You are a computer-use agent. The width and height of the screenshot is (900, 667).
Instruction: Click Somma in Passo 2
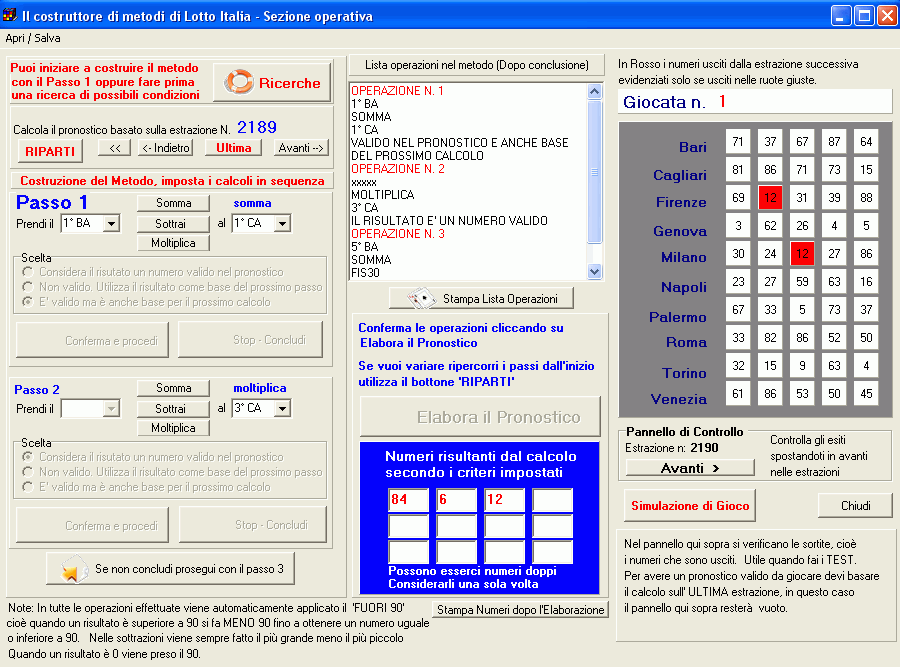[173, 388]
